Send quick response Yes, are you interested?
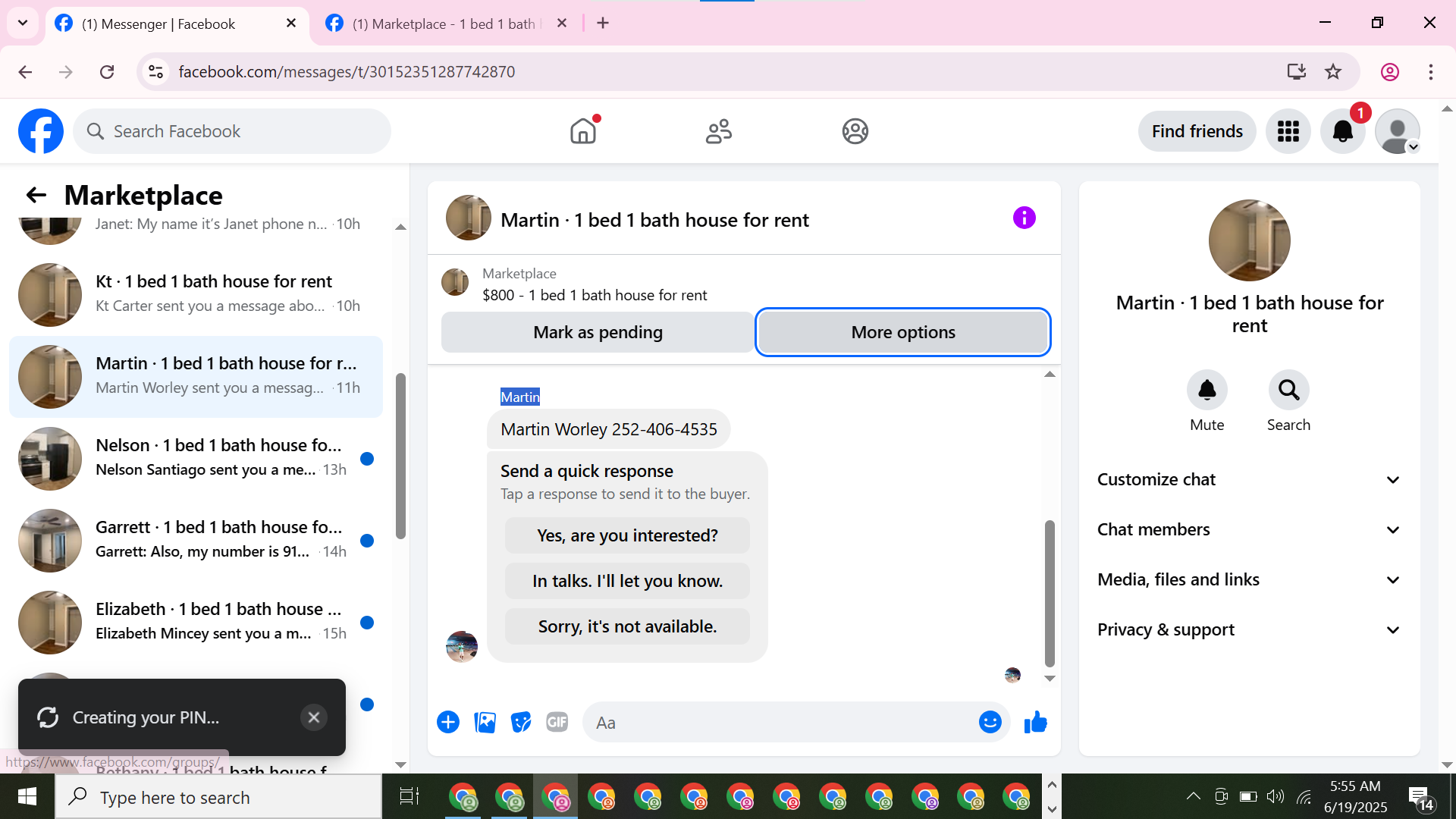The width and height of the screenshot is (1456, 819). click(x=627, y=535)
